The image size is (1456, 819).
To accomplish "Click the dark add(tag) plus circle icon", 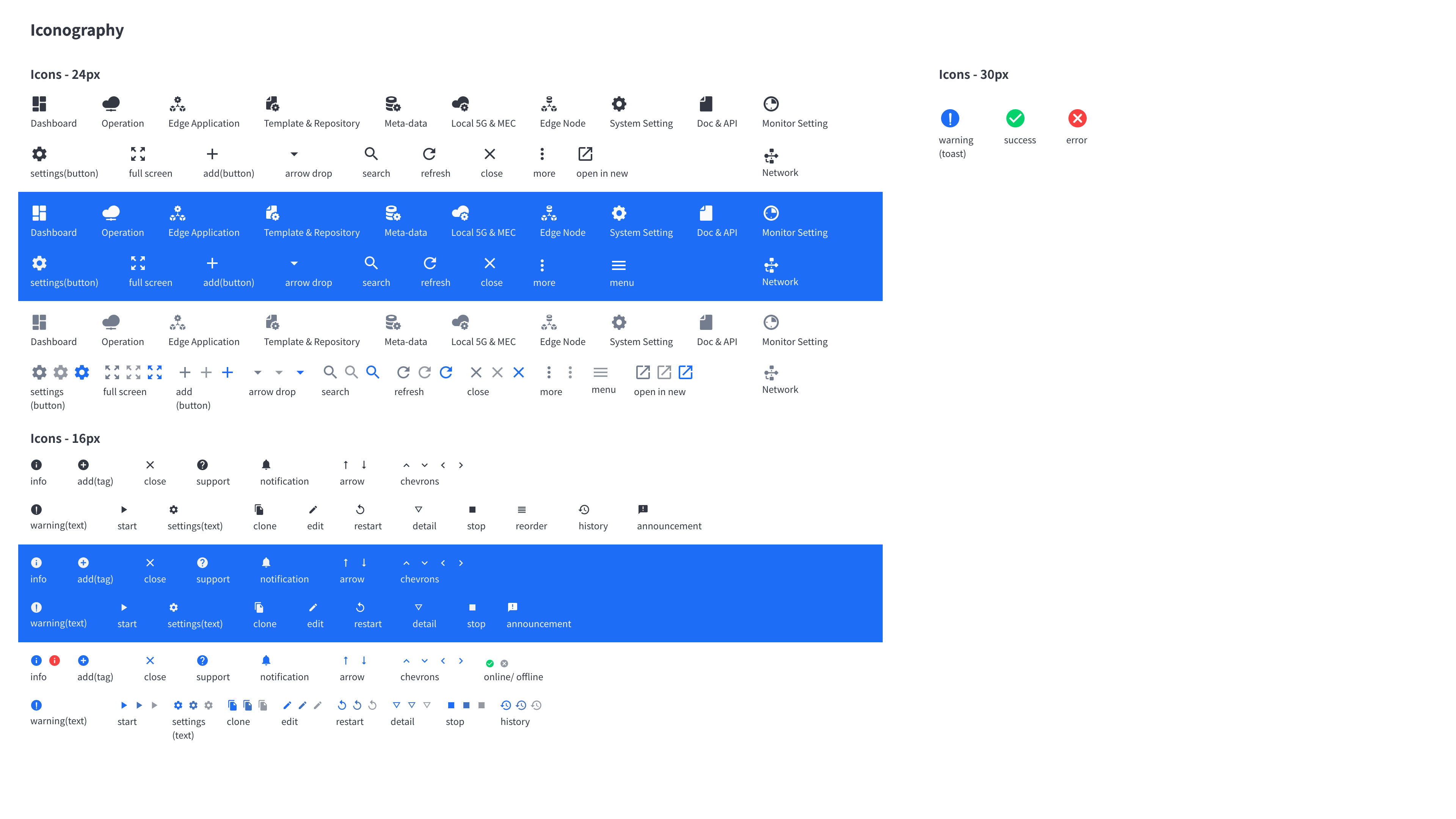I will click(x=83, y=464).
